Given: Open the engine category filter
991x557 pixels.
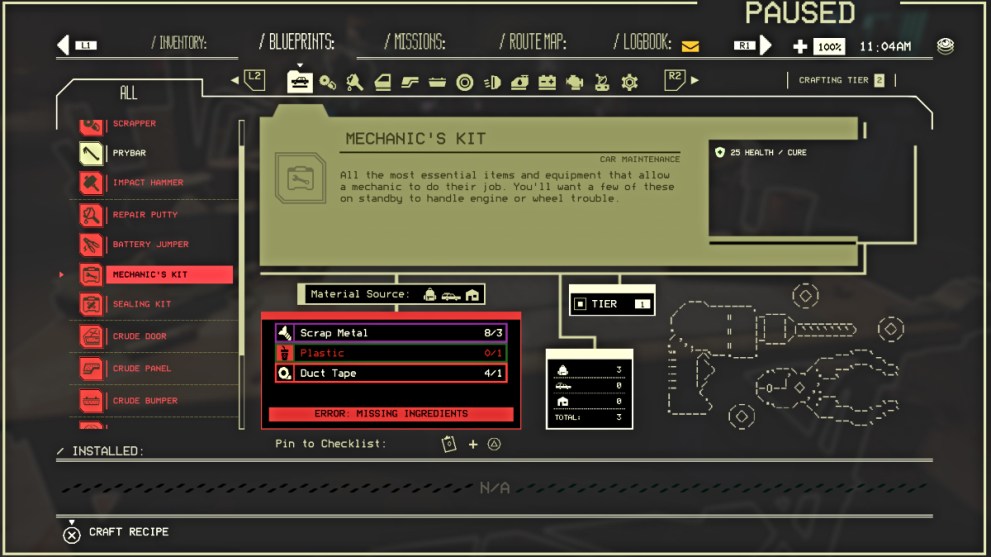Looking at the screenshot, I should click(574, 83).
